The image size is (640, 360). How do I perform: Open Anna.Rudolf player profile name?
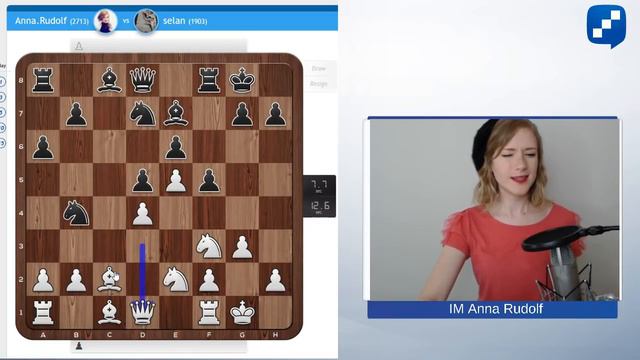pyautogui.click(x=41, y=20)
